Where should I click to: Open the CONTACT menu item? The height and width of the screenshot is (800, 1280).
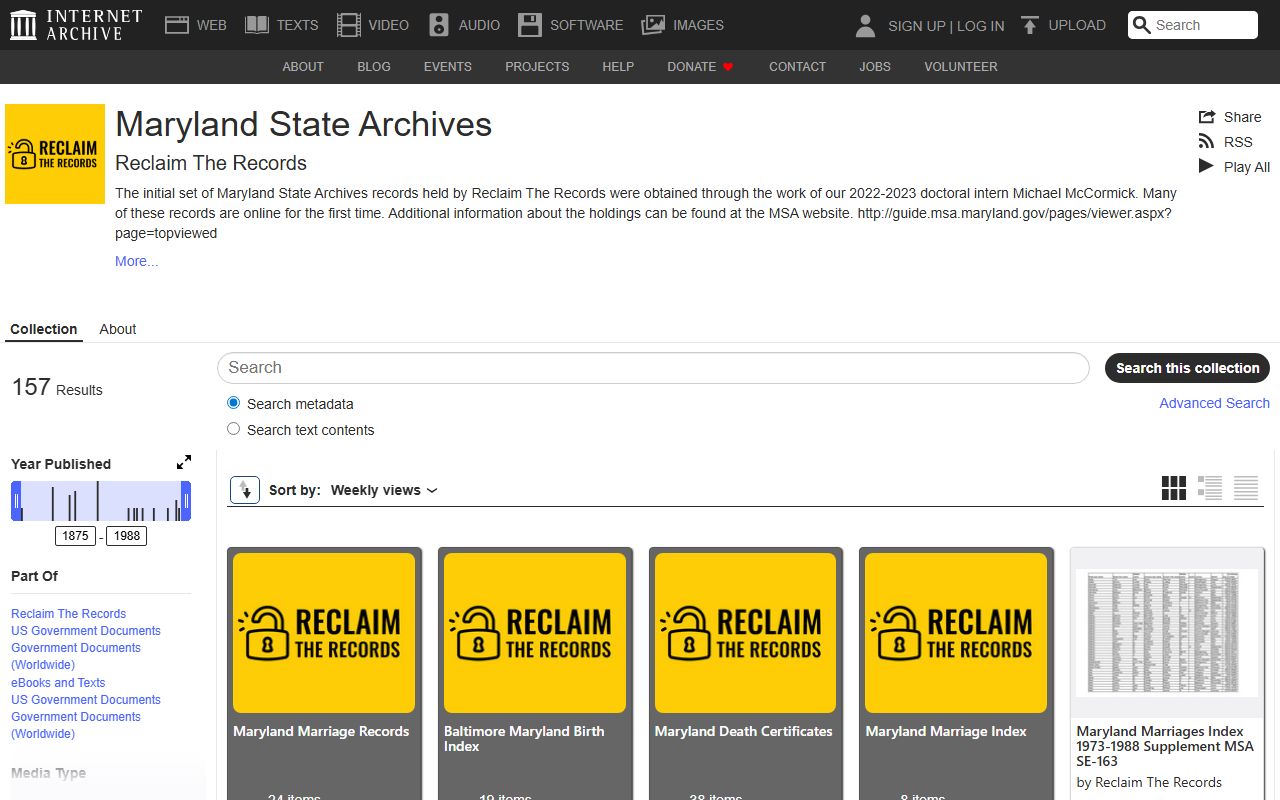point(797,67)
